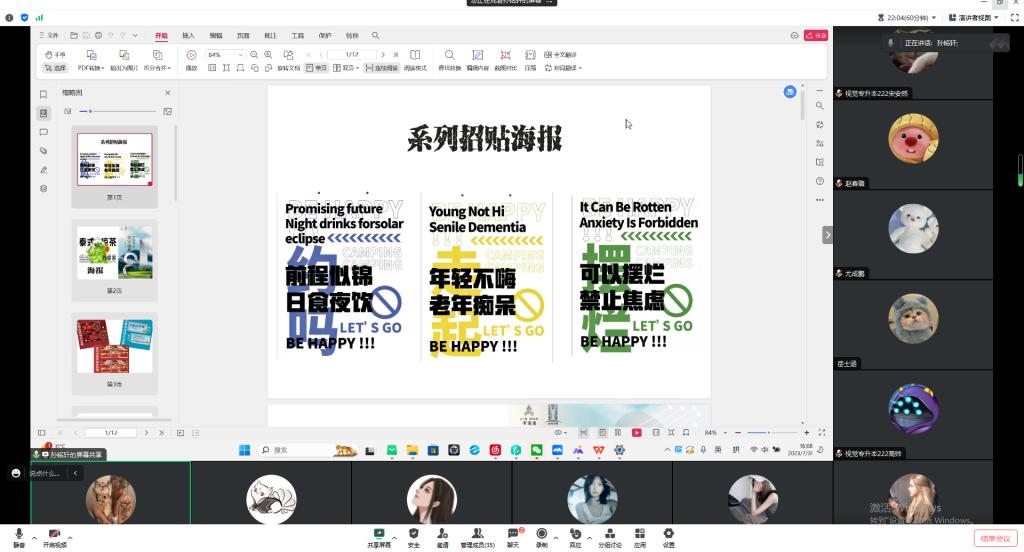Image resolution: width=1024 pixels, height=552 pixels.
Task: Expand the 拆分合并 dropdown in toolbar
Action: (157, 68)
